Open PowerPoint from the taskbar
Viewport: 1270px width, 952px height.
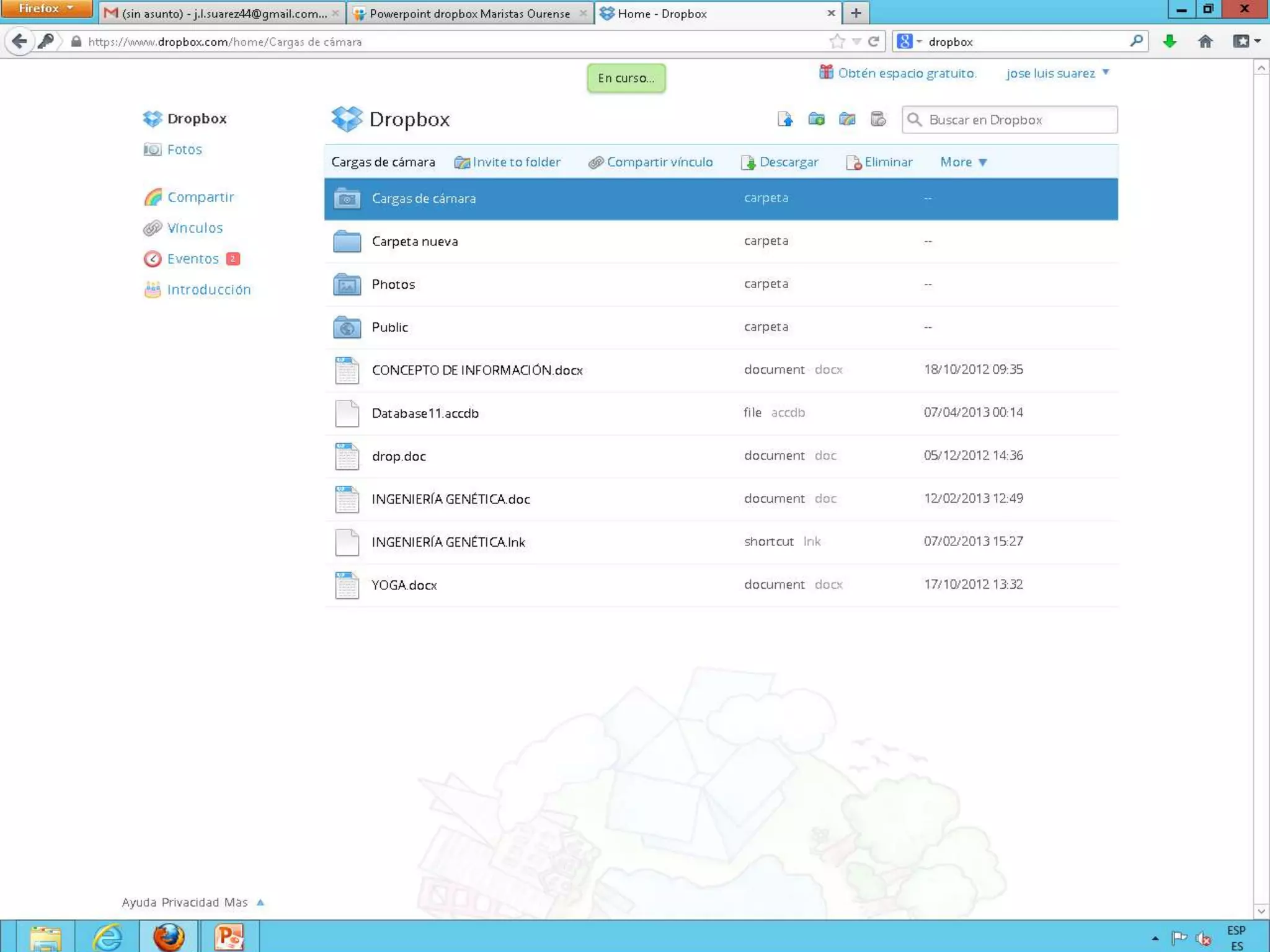pos(228,937)
